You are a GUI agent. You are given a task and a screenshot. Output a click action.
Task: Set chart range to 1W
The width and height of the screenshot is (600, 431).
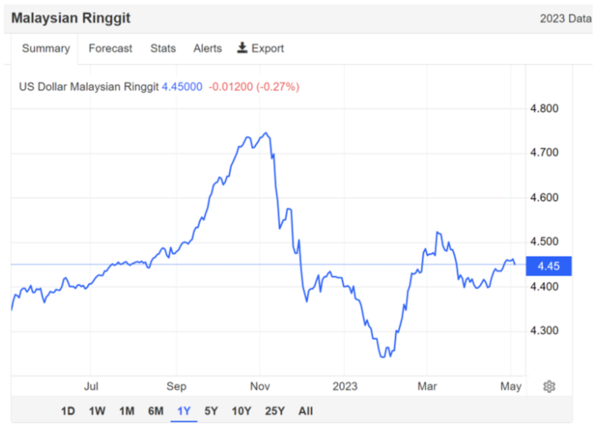(x=97, y=411)
